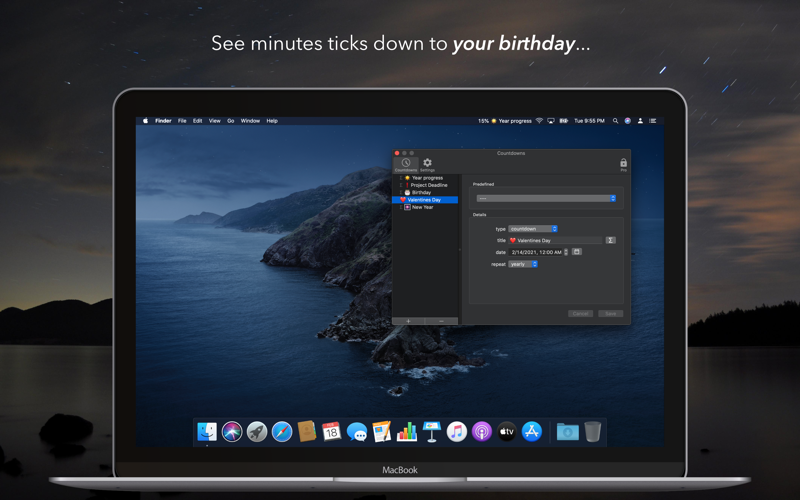This screenshot has width=800, height=500.
Task: Click the title field Valentines Day
Action: tap(555, 240)
